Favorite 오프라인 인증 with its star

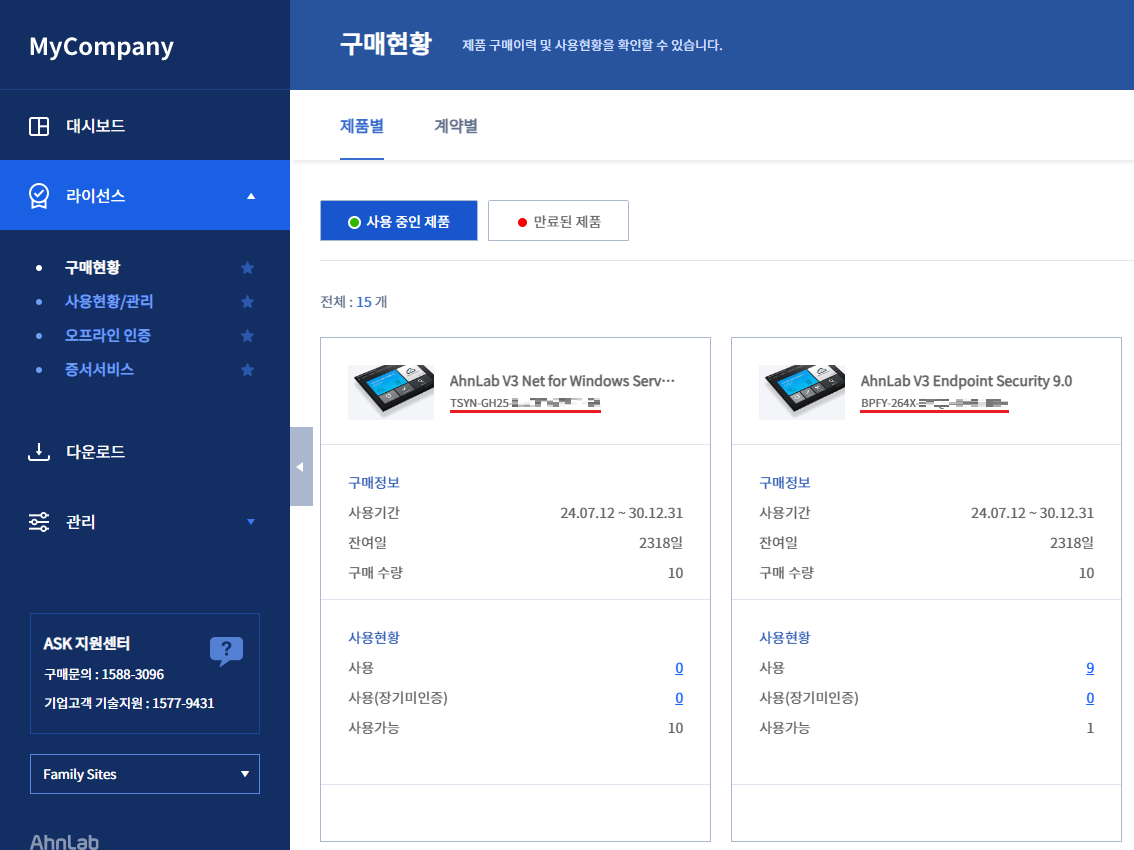(247, 336)
